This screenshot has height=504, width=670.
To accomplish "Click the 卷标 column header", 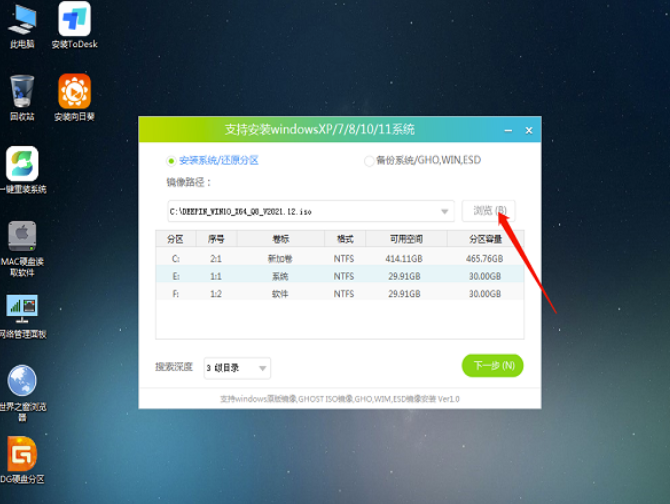I will coord(281,239).
